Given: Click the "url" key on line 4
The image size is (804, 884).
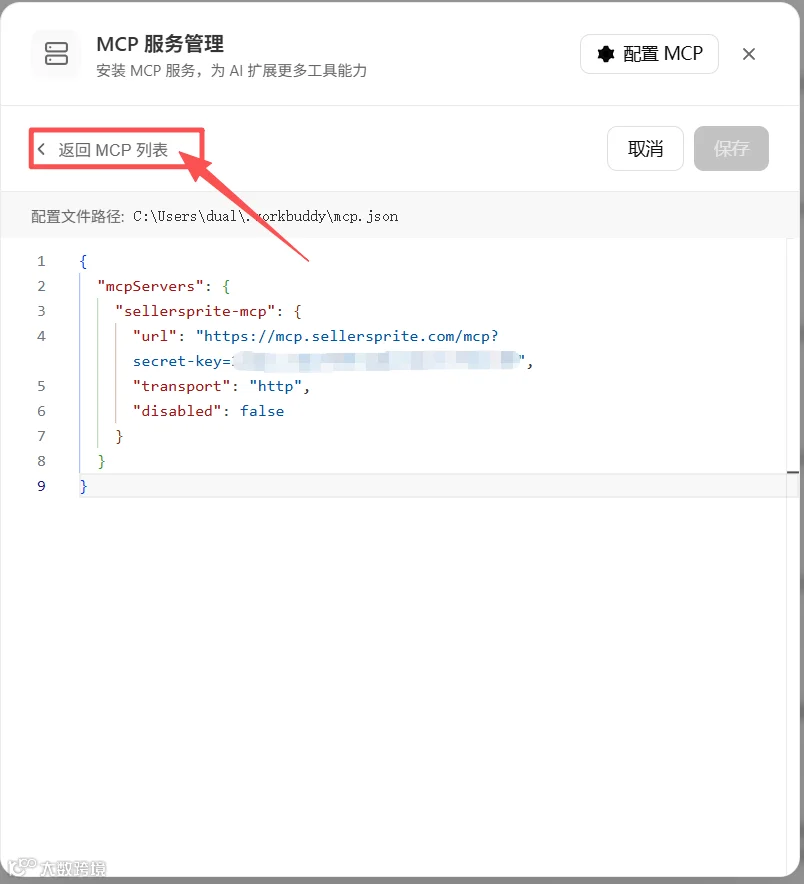Looking at the screenshot, I should click(154, 337).
